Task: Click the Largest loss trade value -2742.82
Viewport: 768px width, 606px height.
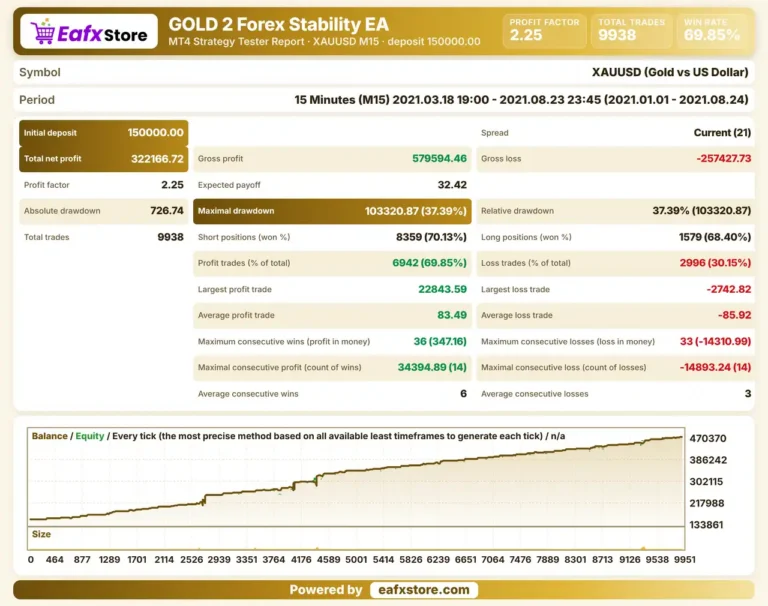Action: pyautogui.click(x=728, y=290)
